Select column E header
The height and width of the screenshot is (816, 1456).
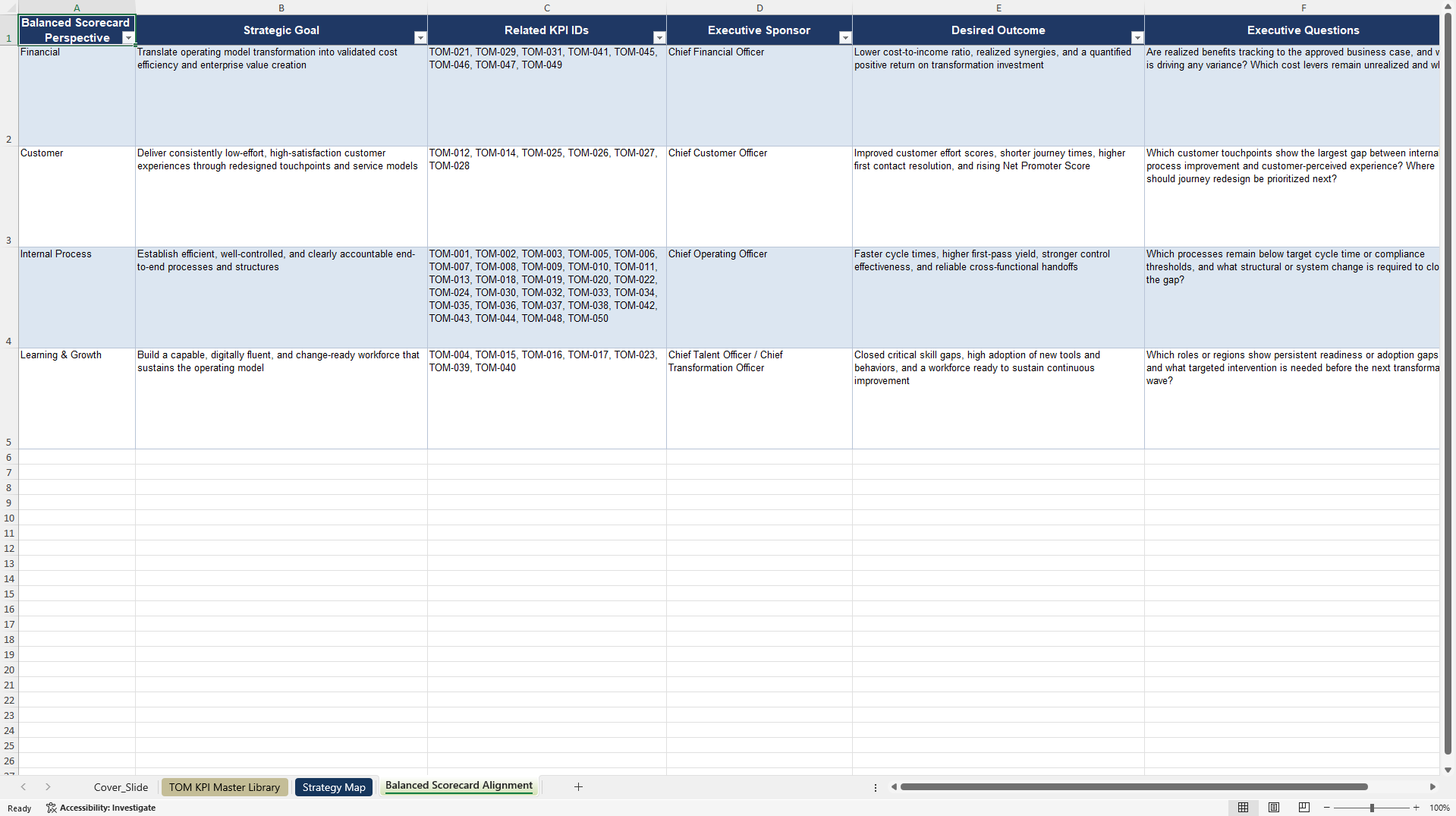[x=998, y=8]
